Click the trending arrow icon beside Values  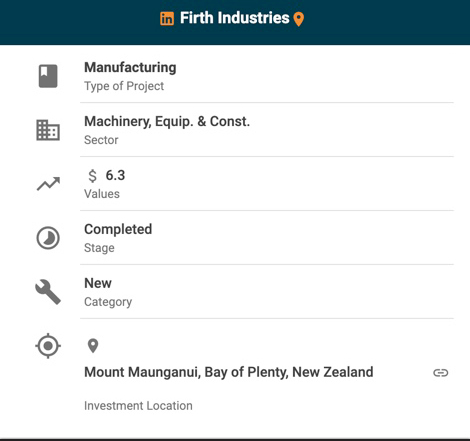(x=48, y=184)
